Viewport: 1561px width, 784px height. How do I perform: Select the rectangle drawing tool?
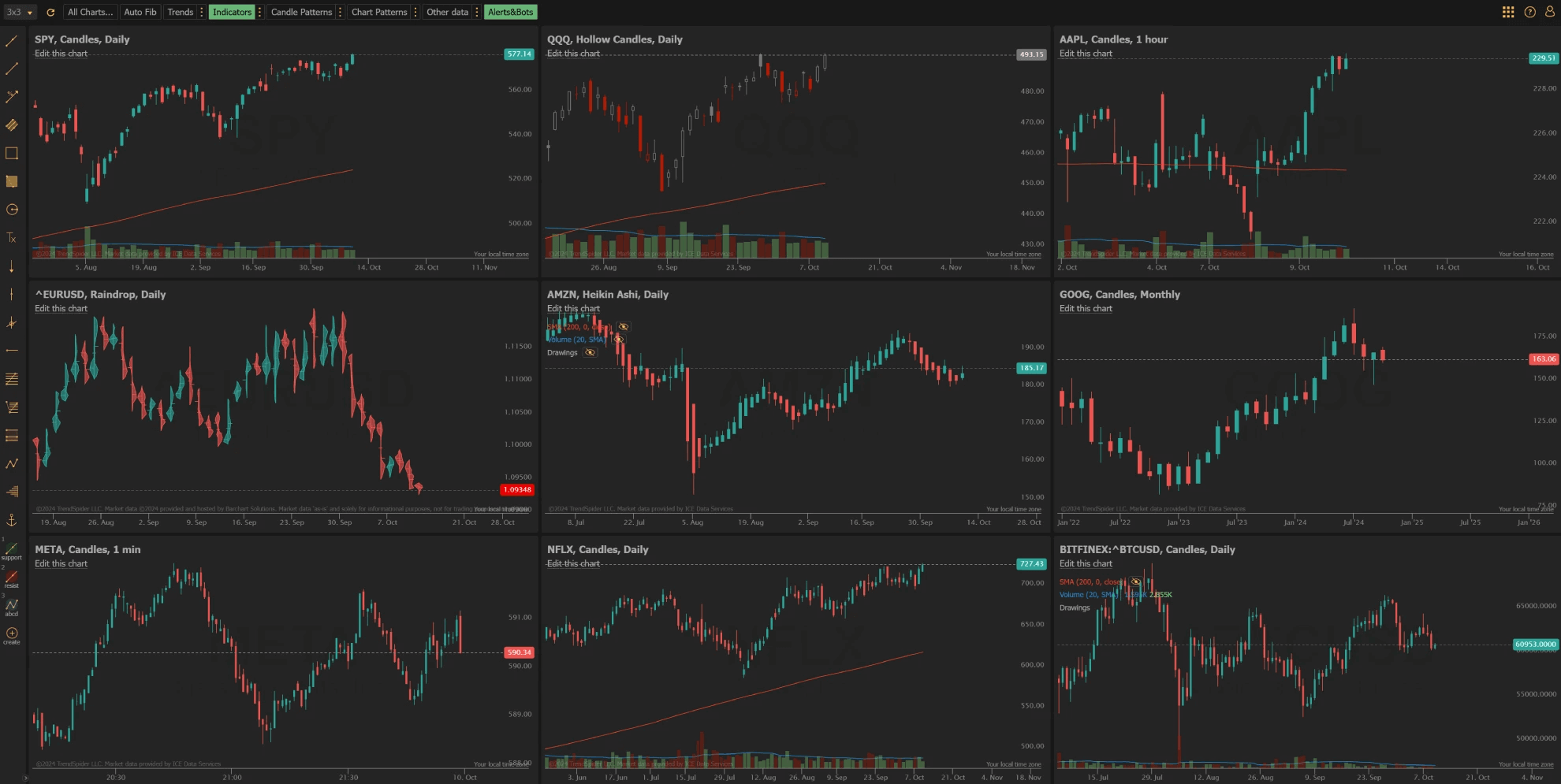click(x=12, y=153)
